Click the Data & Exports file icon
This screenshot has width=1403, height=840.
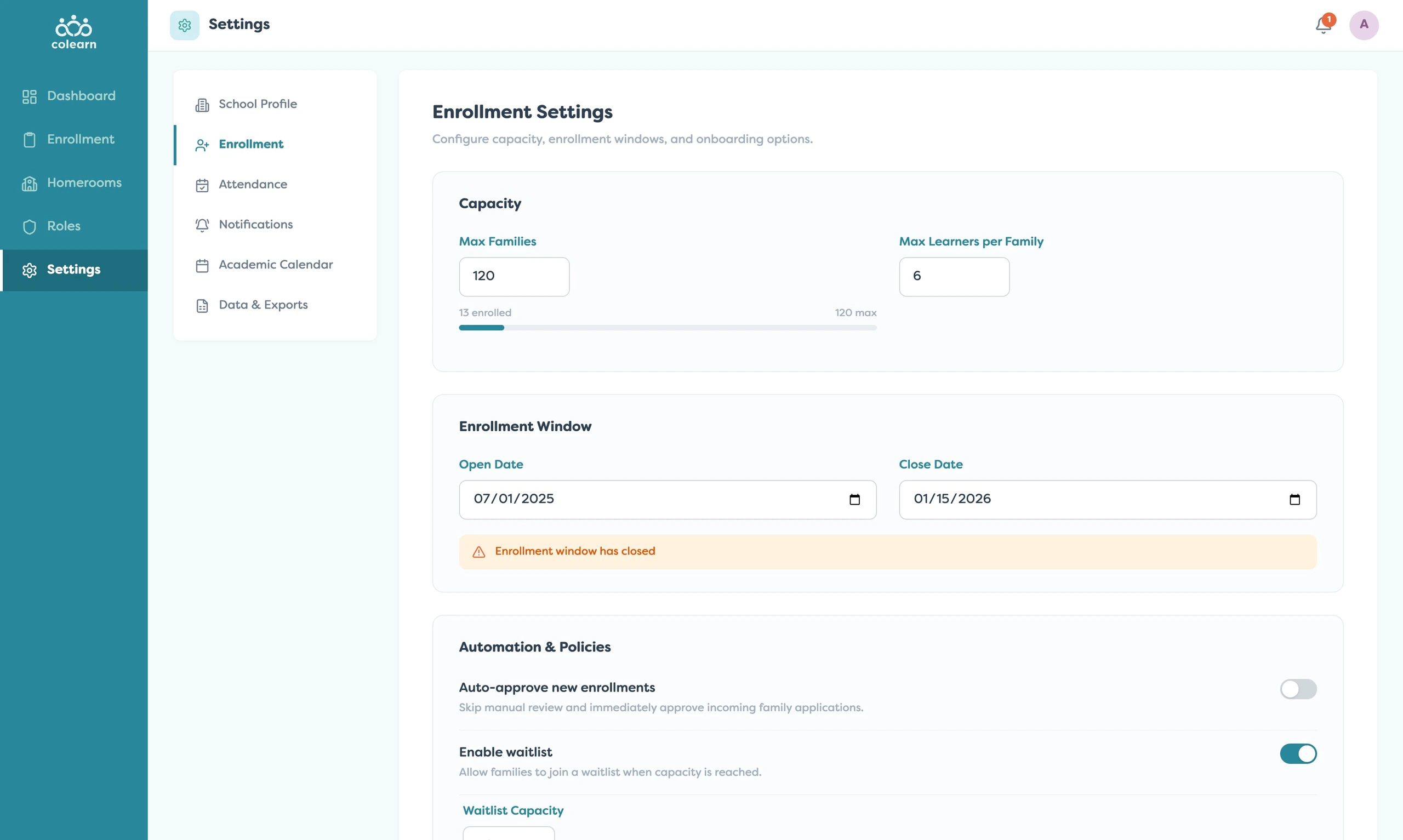click(202, 306)
